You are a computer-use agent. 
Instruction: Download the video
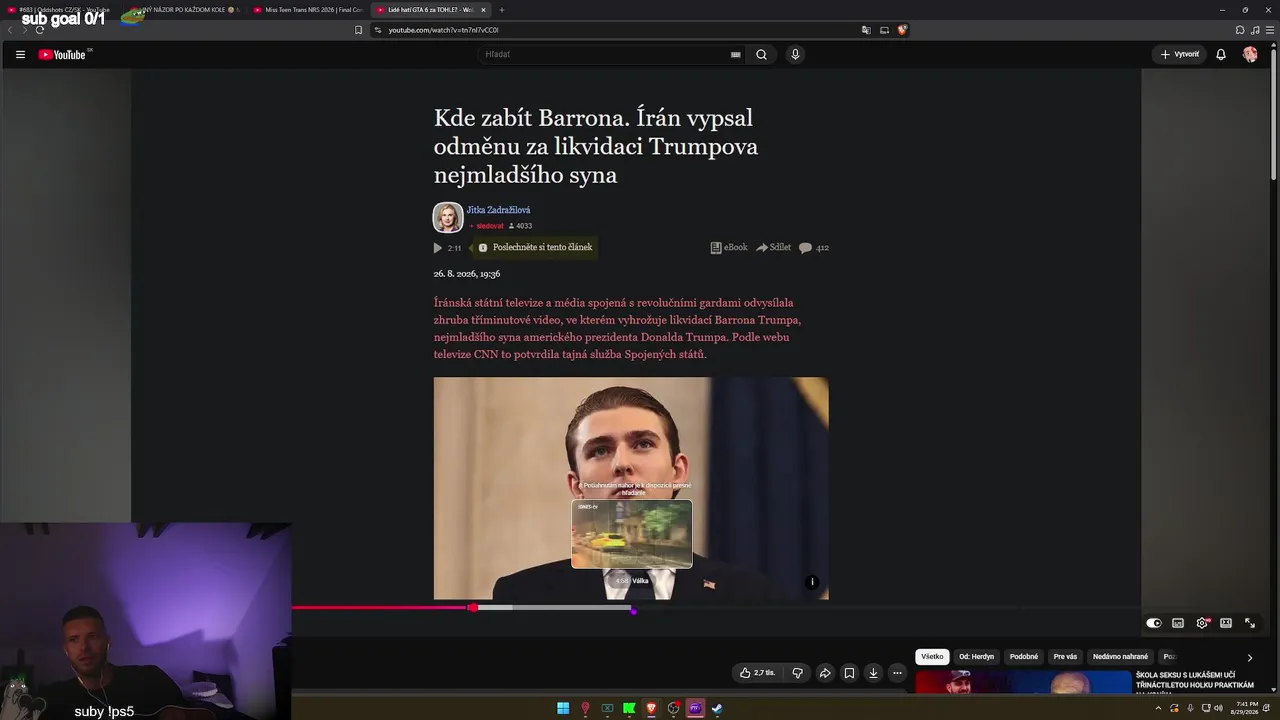point(873,673)
